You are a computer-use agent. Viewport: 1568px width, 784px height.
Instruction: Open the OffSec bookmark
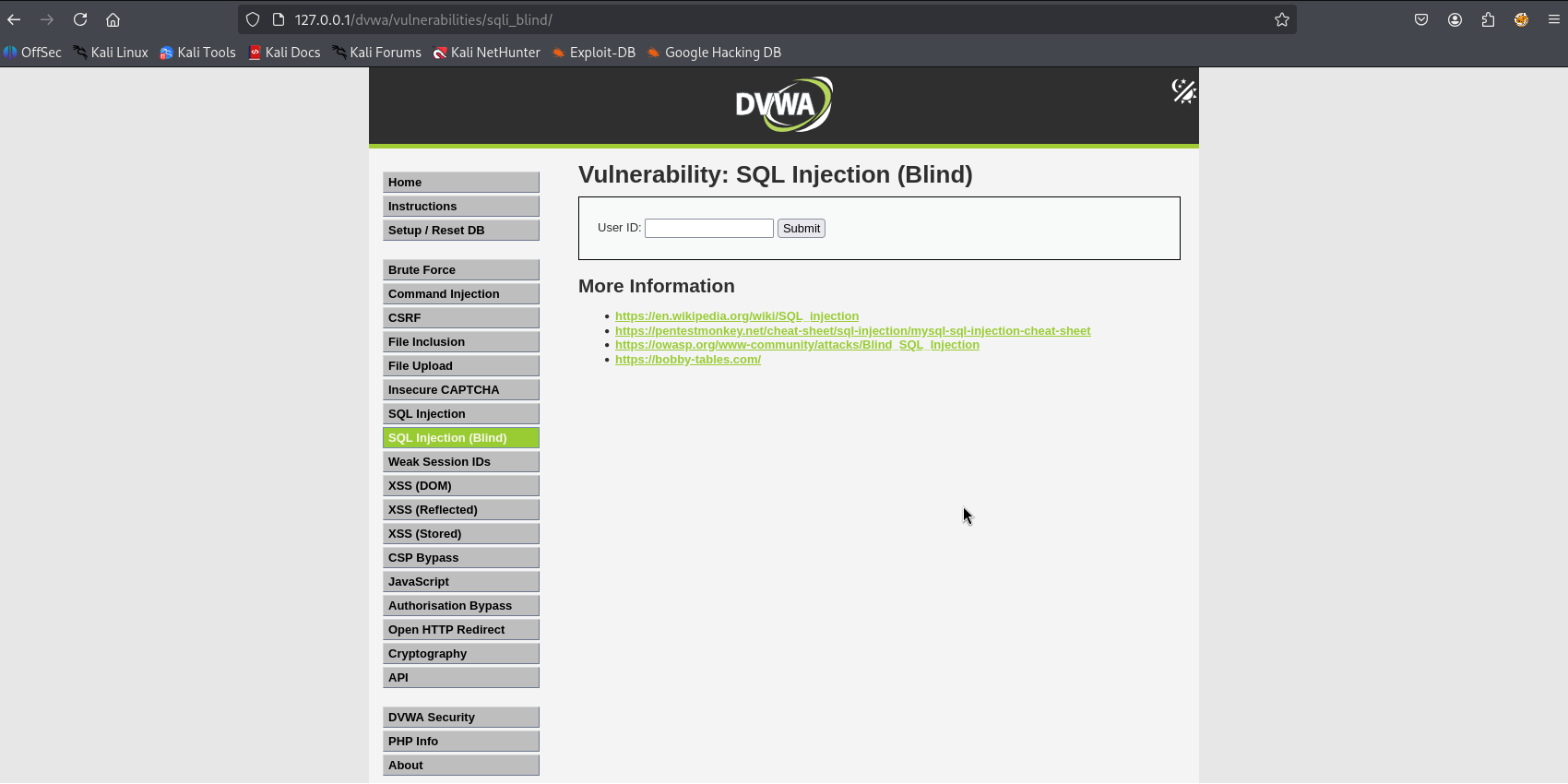point(32,53)
